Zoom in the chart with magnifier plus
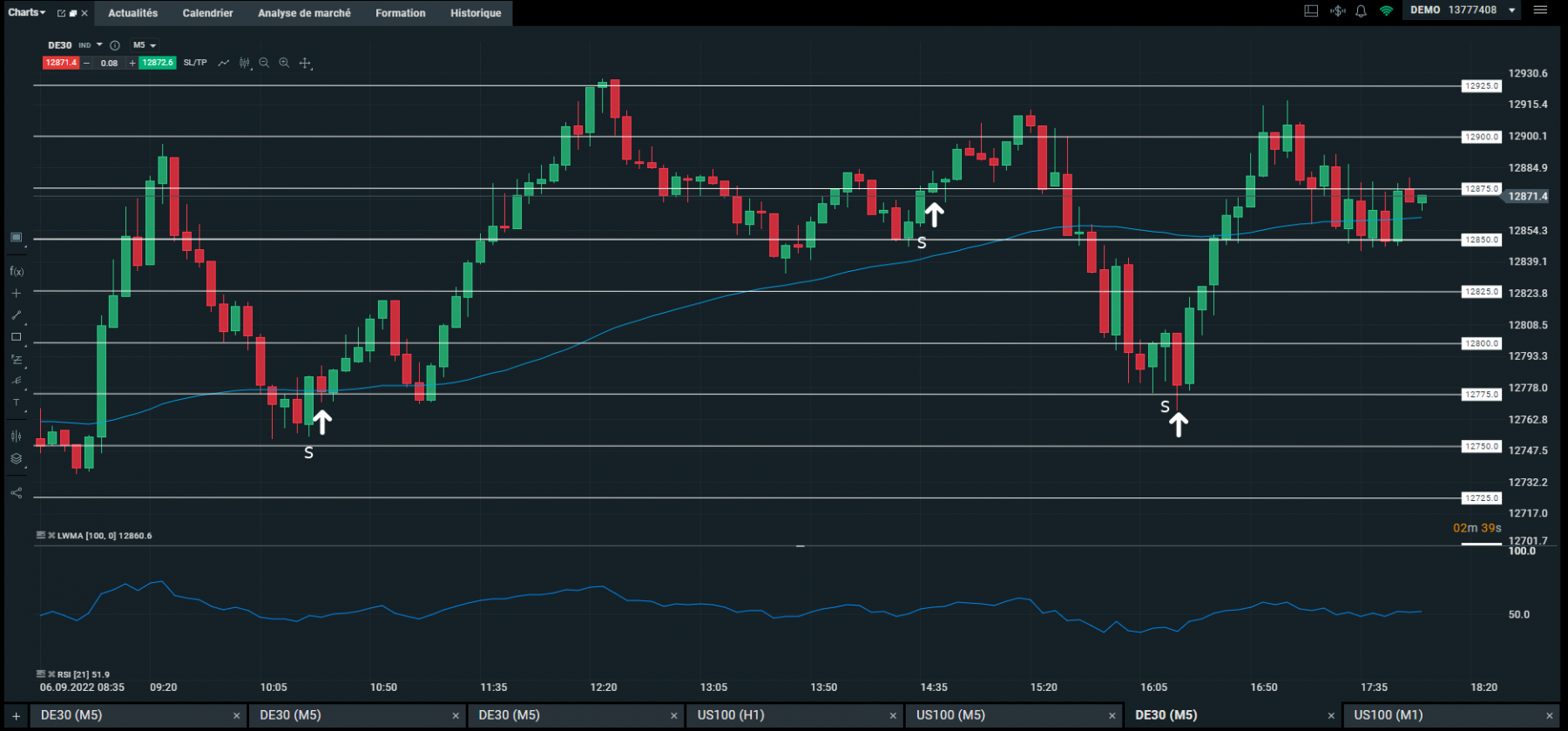Image resolution: width=1568 pixels, height=731 pixels. (284, 63)
